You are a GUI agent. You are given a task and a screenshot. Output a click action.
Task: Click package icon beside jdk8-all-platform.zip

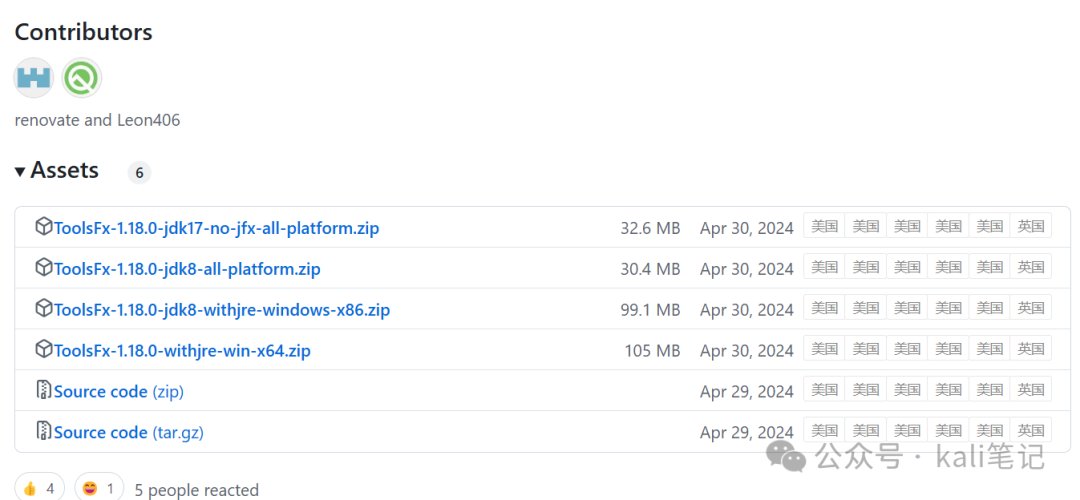pyautogui.click(x=43, y=267)
